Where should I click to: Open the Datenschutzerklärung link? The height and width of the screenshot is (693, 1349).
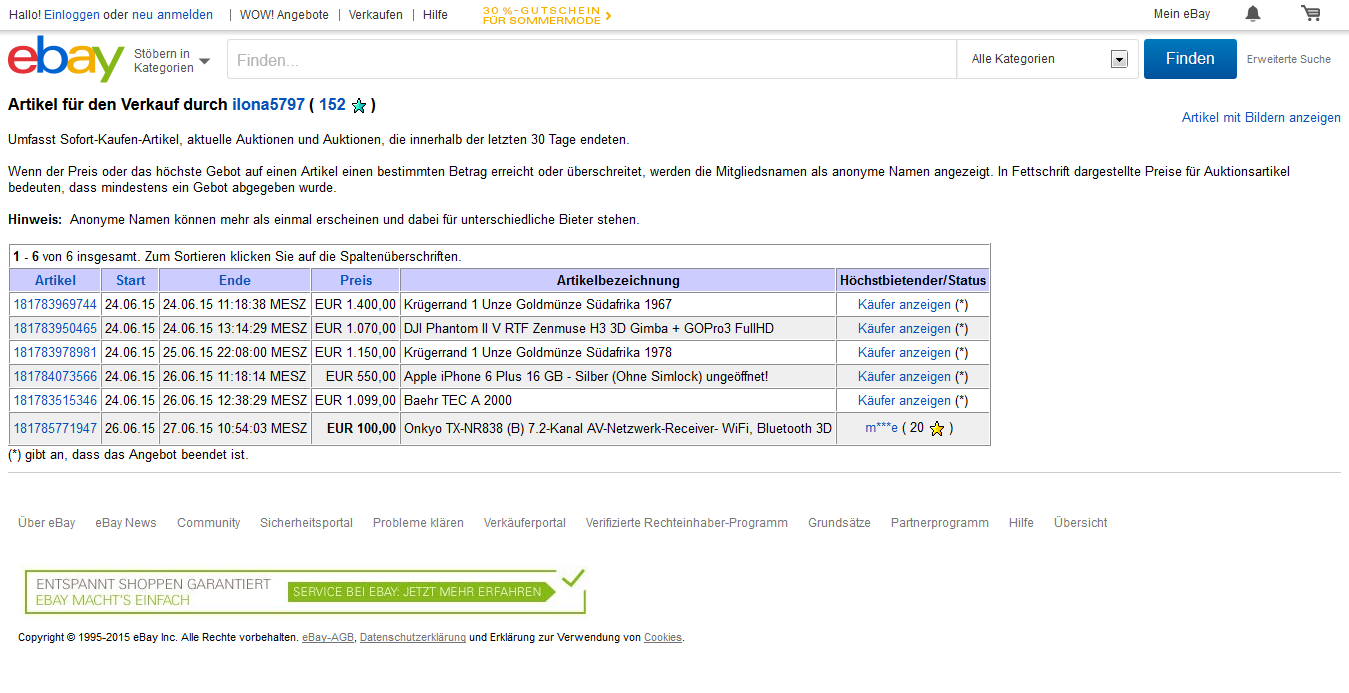point(413,638)
